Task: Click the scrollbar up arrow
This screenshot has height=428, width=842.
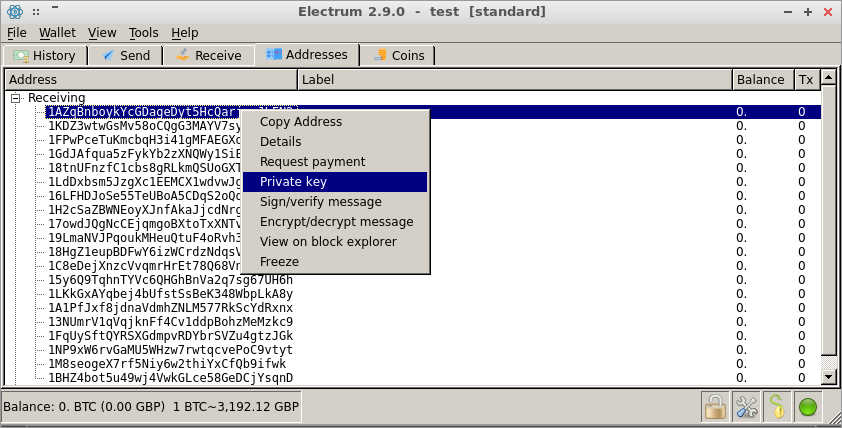Action: click(x=829, y=78)
